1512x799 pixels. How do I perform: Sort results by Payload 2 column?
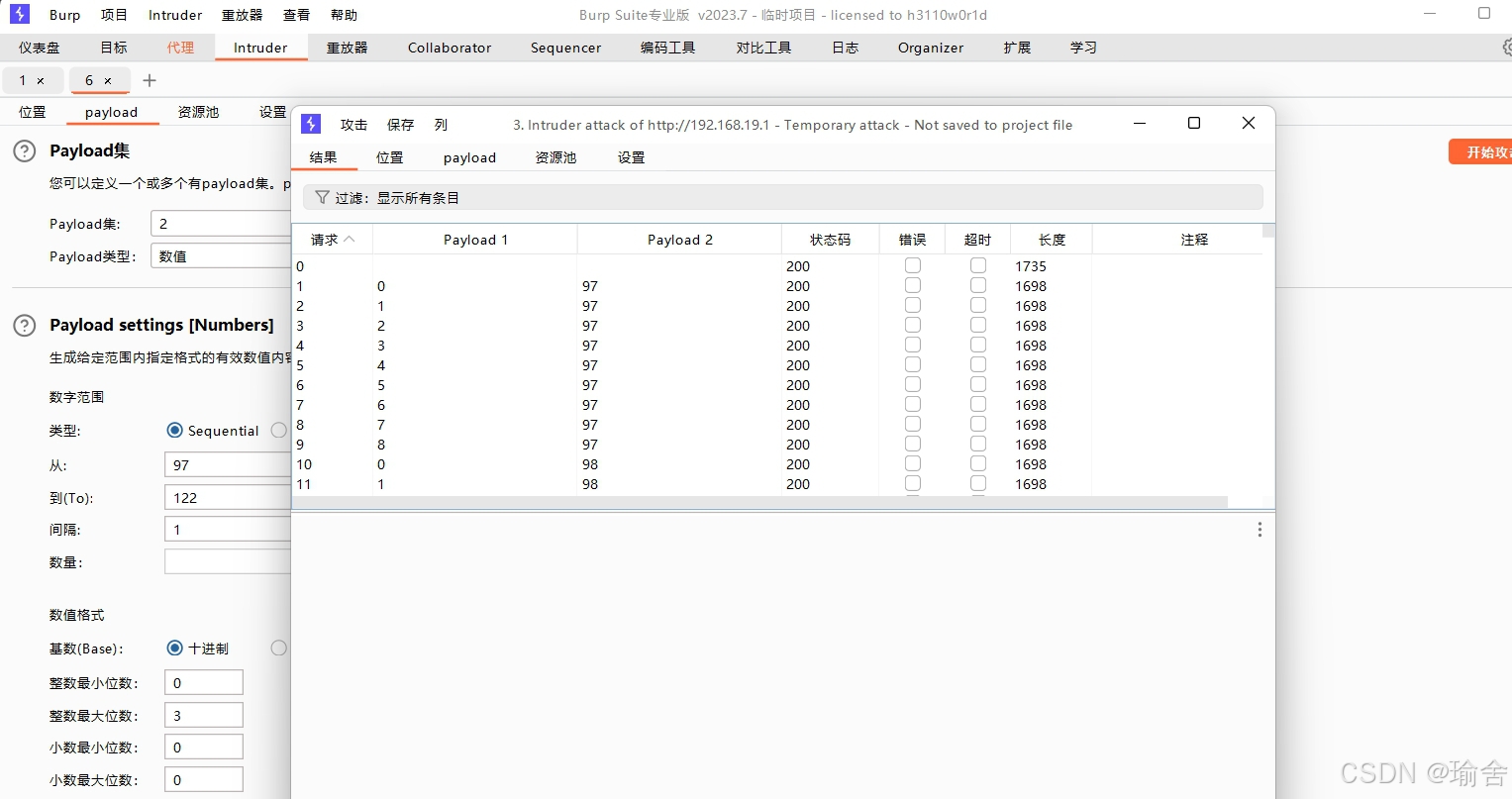(679, 240)
